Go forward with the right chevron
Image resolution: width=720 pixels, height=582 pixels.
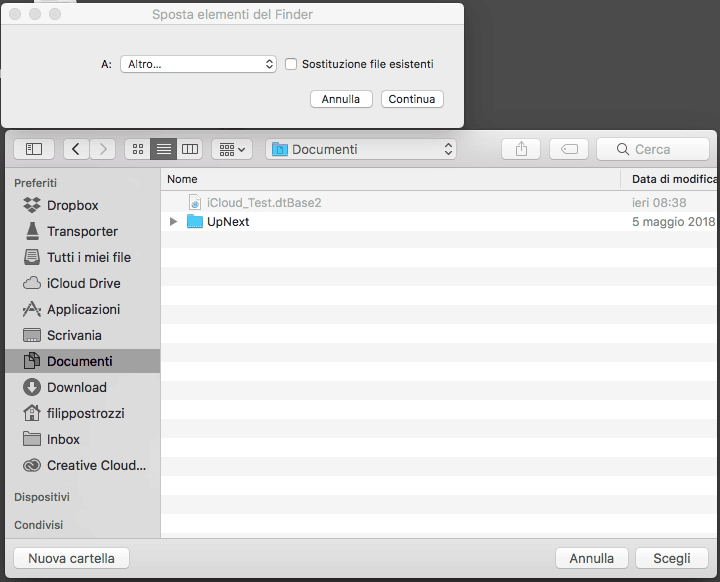(x=102, y=149)
